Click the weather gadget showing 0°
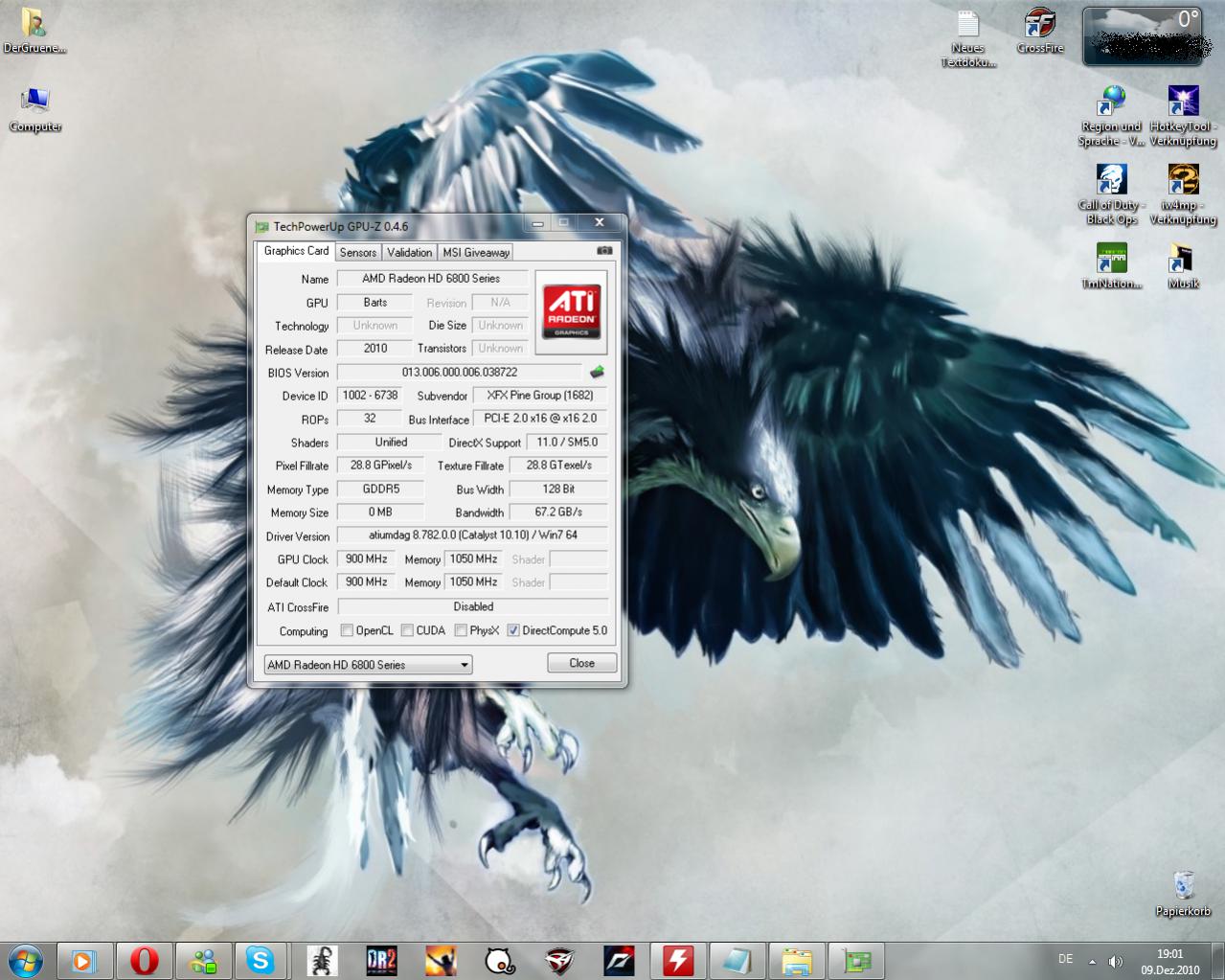The width and height of the screenshot is (1225, 980). [1143, 36]
